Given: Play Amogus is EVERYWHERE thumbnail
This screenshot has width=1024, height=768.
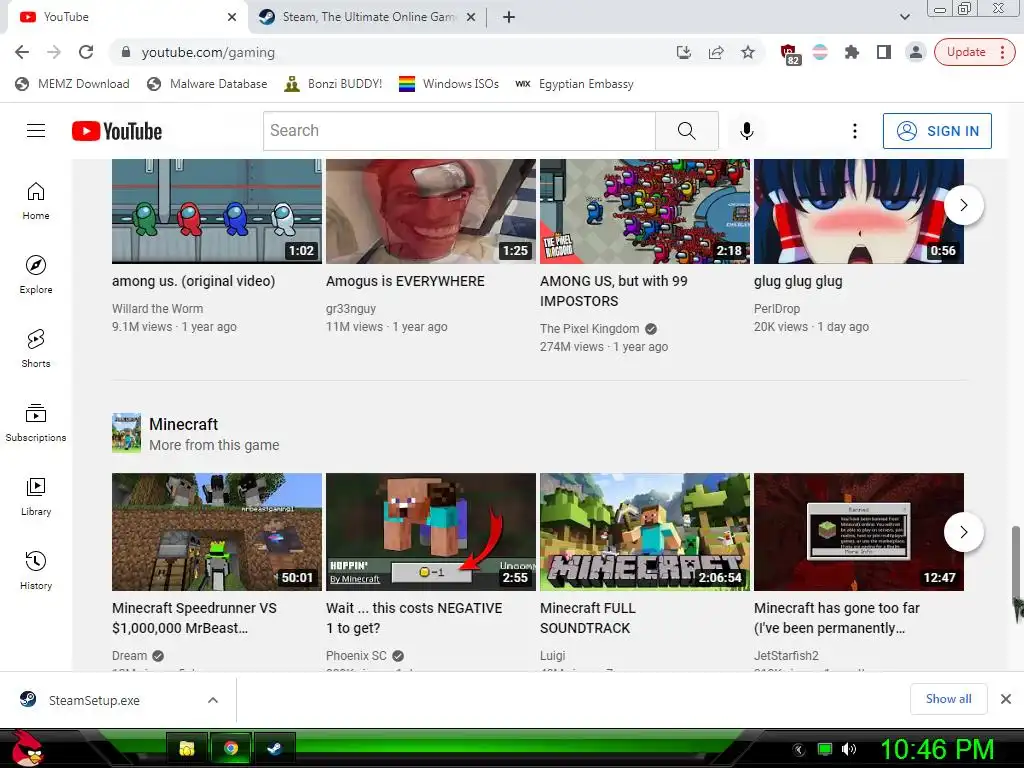Looking at the screenshot, I should [x=430, y=211].
